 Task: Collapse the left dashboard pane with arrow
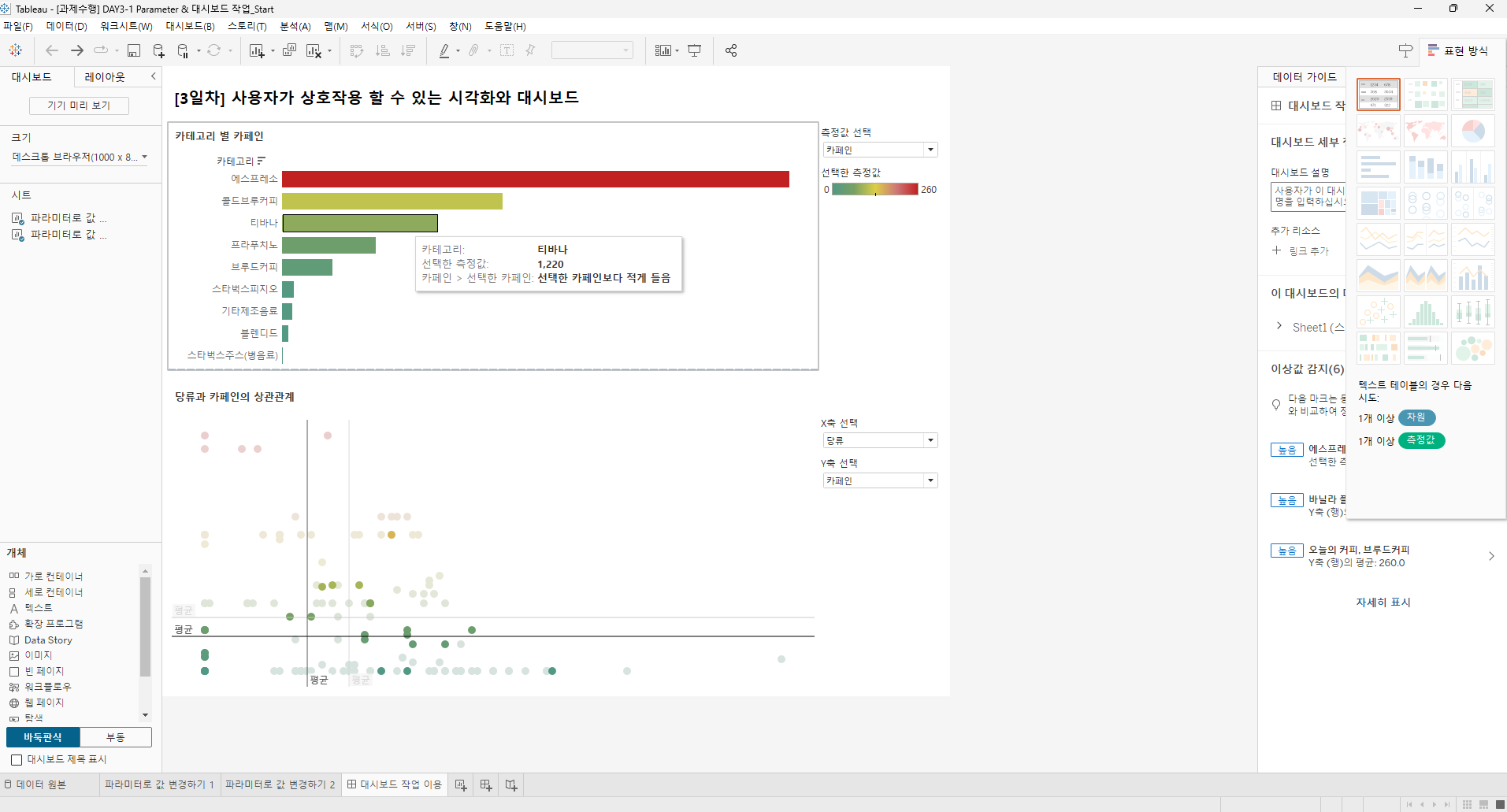click(x=153, y=76)
